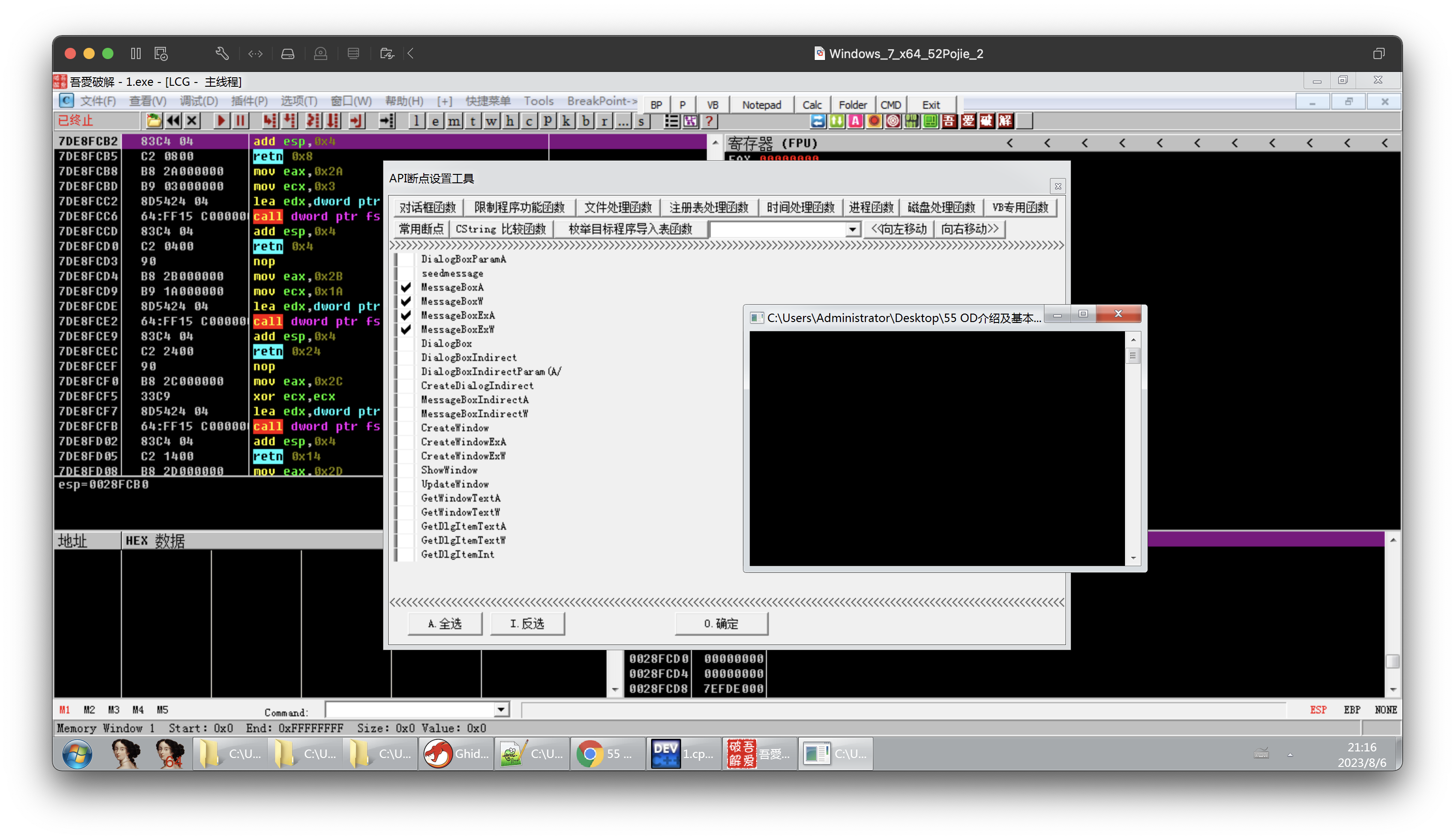Click the red question mark help icon
This screenshot has height=840, width=1455.
(x=709, y=121)
